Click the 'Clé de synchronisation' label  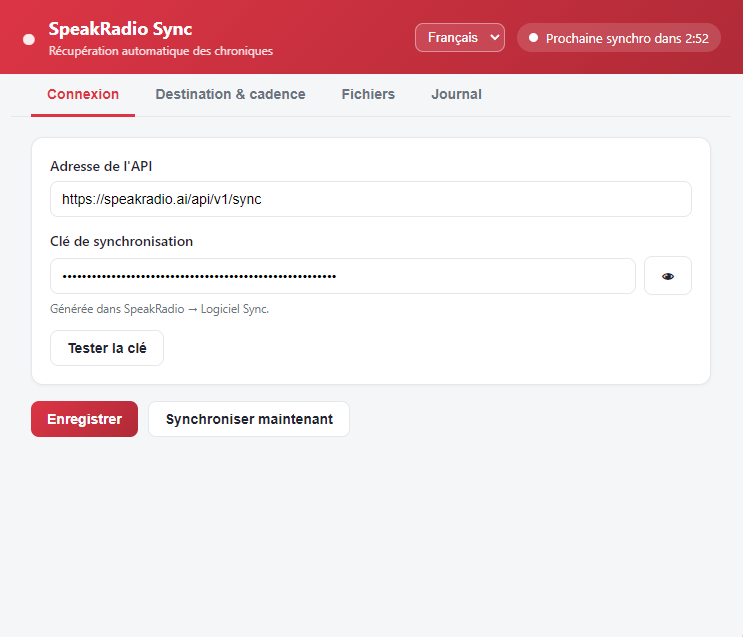(x=121, y=242)
